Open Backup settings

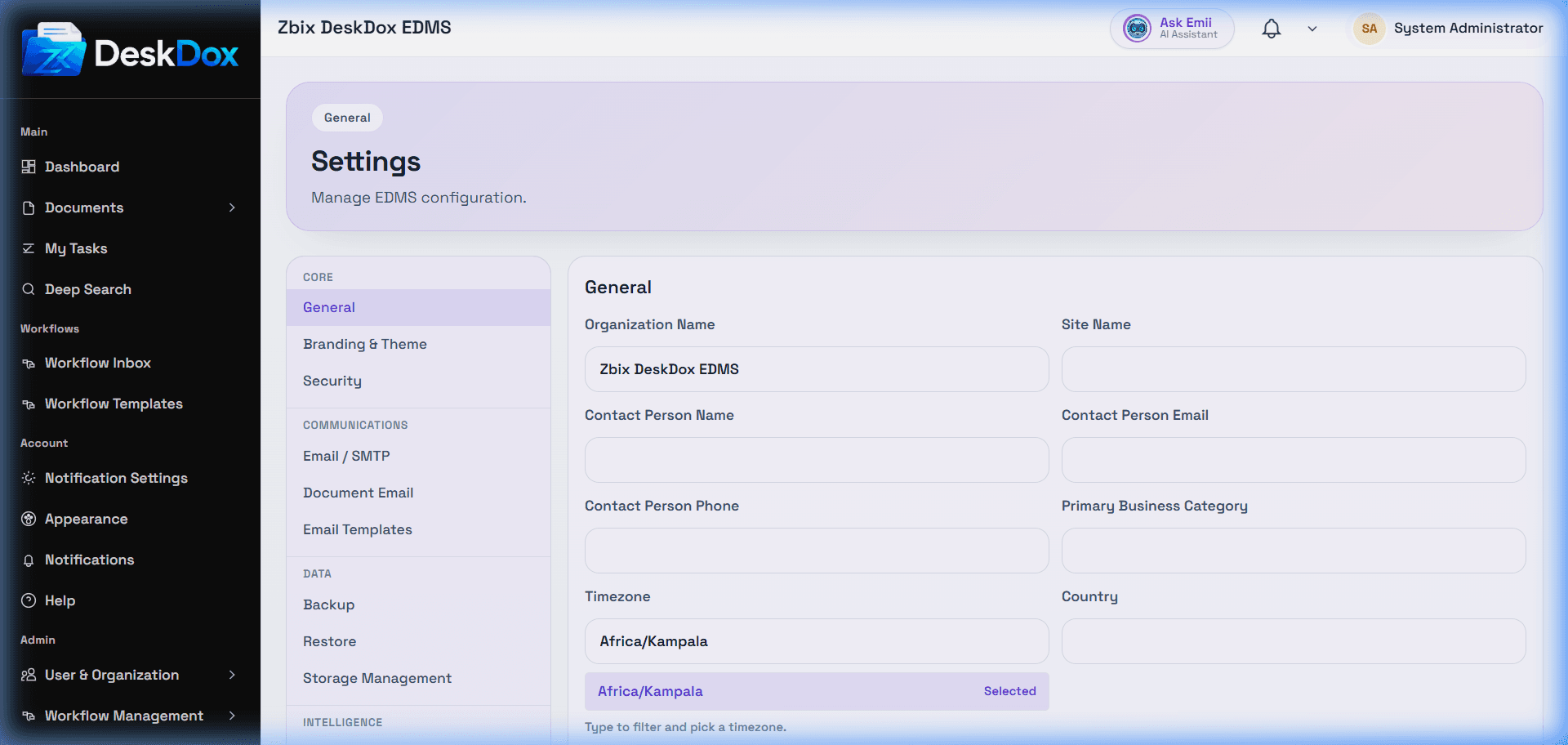418,604
